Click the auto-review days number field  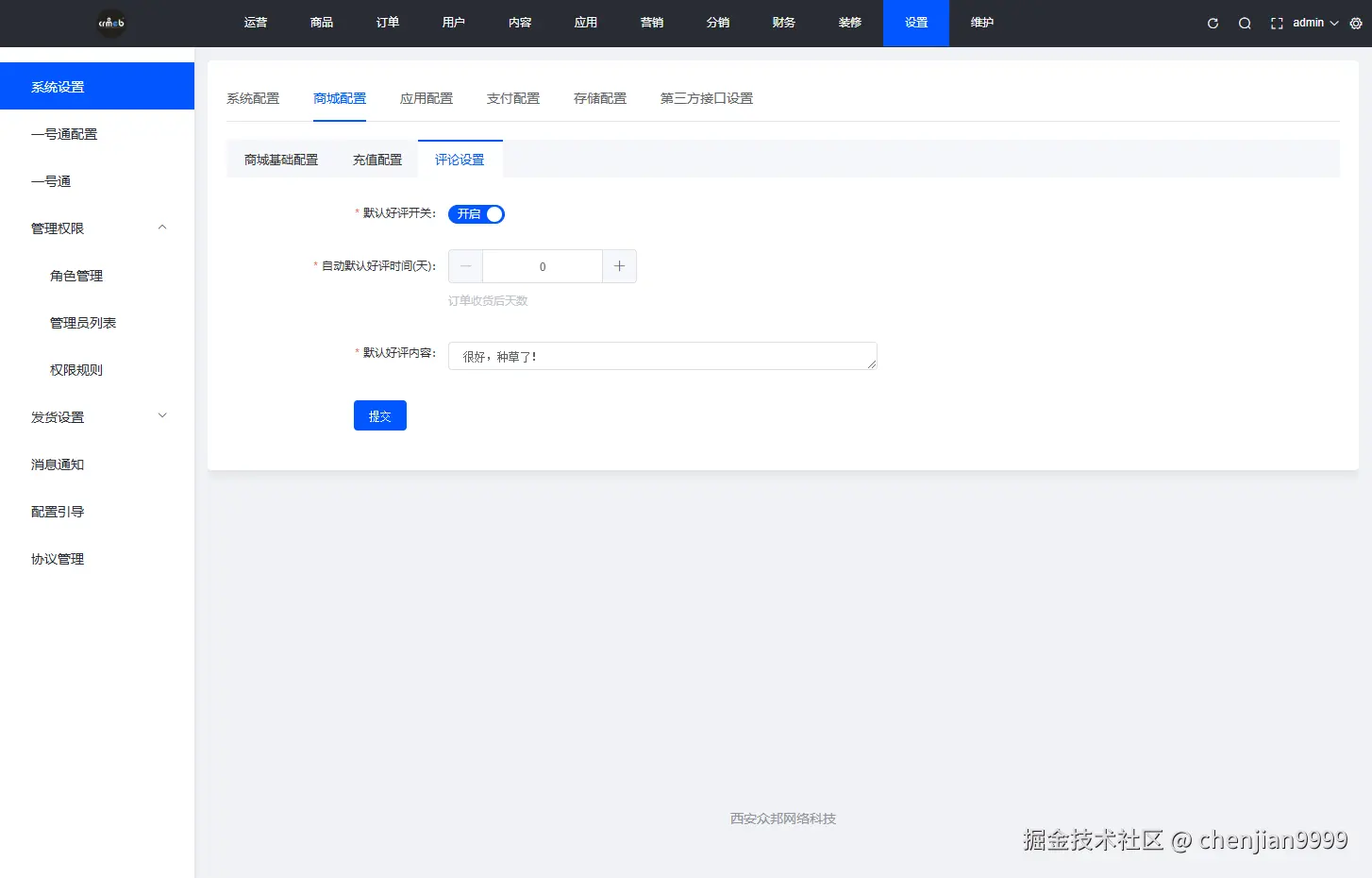pos(543,266)
